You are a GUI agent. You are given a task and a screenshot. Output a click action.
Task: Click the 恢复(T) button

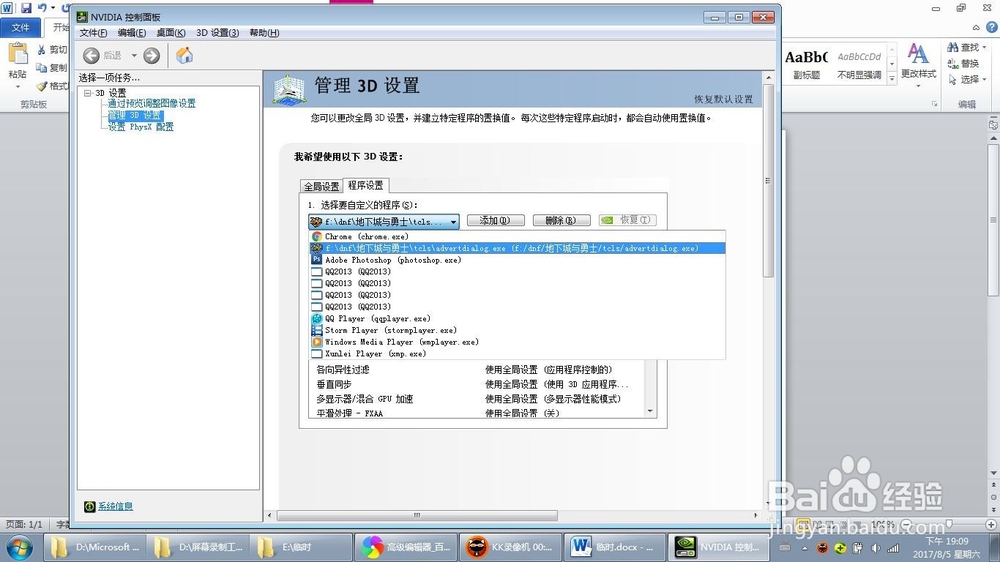(628, 220)
